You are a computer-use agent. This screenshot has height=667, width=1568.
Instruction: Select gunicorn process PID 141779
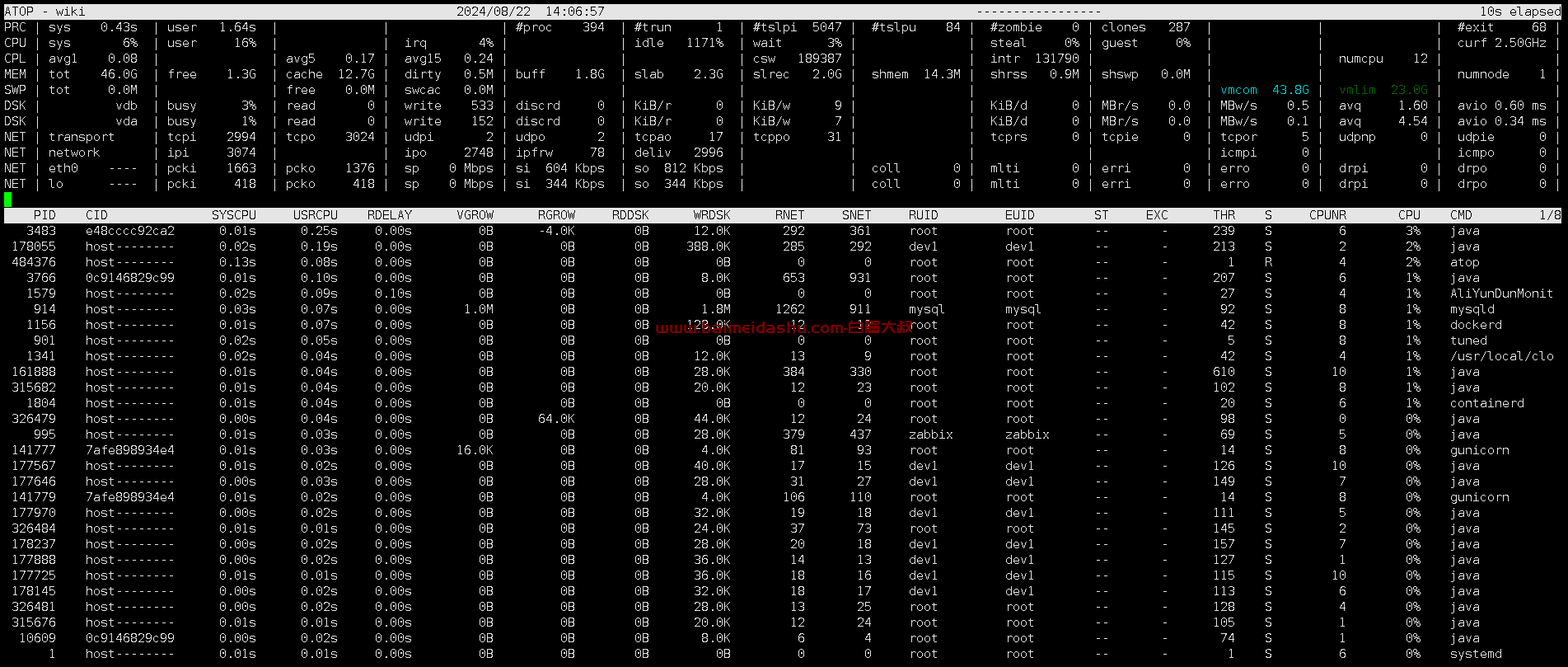pyautogui.click(x=783, y=497)
